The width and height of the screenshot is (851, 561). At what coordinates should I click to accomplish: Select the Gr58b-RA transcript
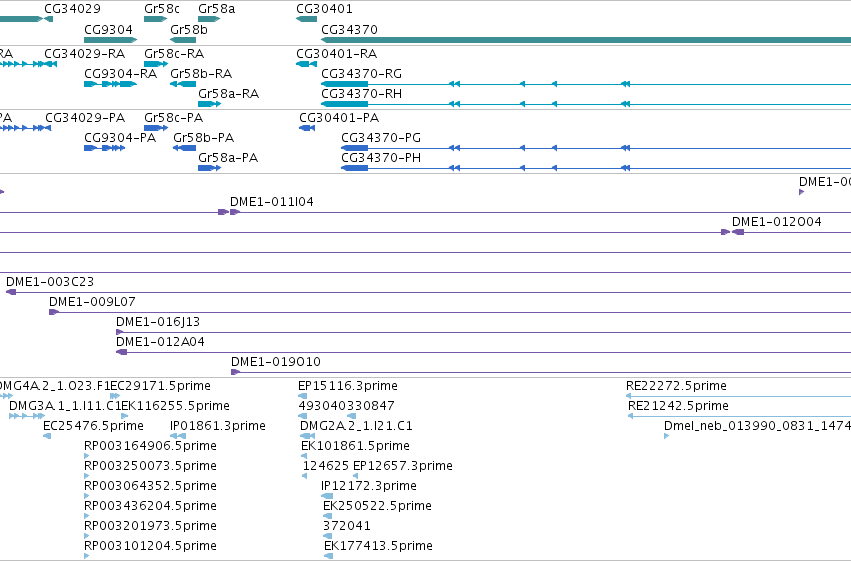point(201,74)
